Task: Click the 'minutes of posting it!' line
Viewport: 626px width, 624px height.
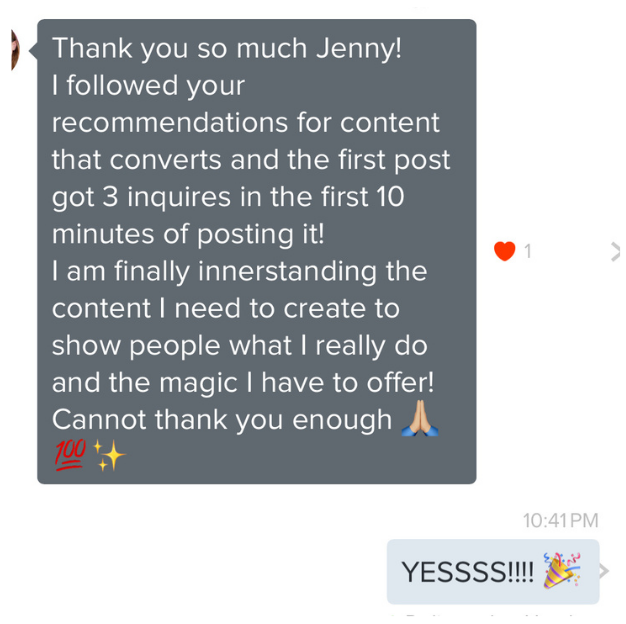Action: pos(188,234)
